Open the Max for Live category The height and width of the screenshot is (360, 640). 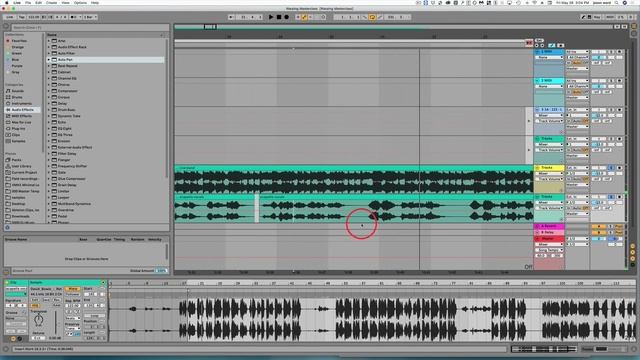tap(21, 122)
